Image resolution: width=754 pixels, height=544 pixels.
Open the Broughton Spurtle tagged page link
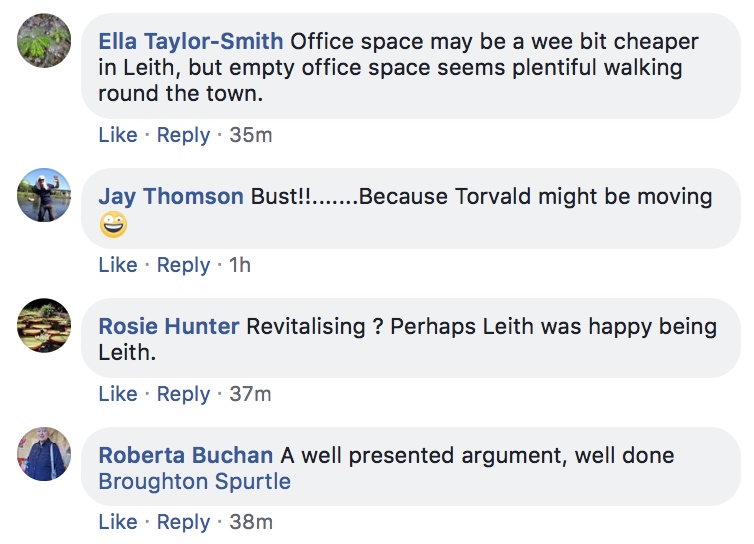coord(194,481)
